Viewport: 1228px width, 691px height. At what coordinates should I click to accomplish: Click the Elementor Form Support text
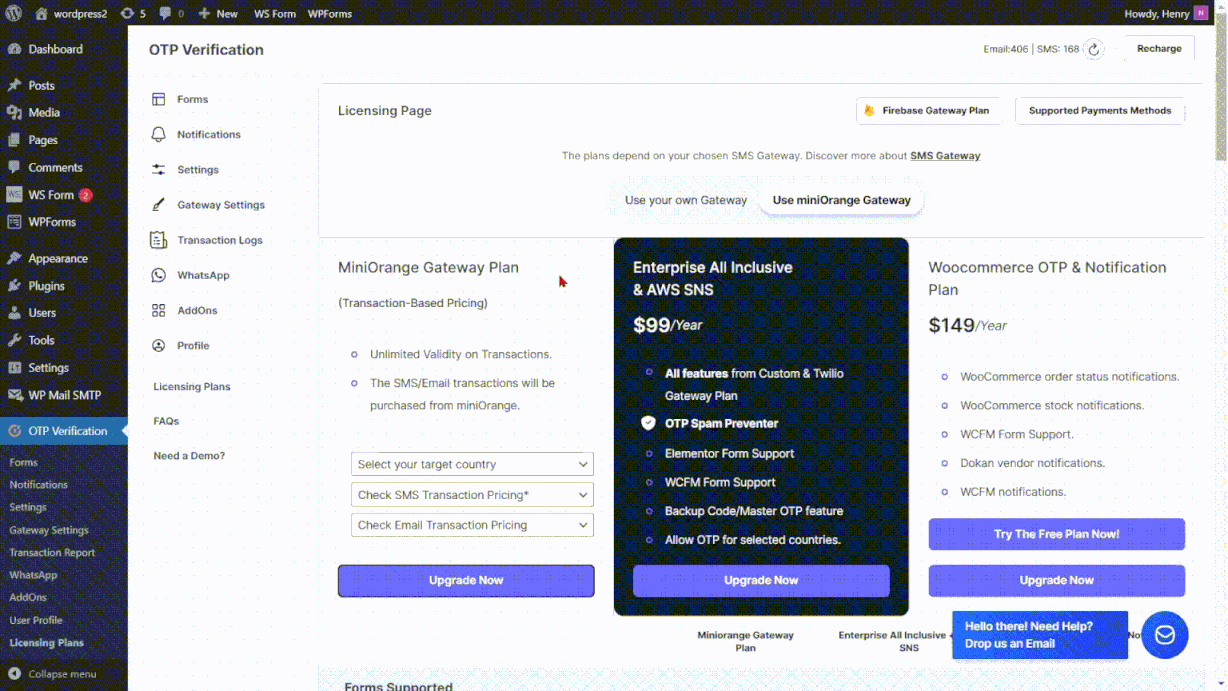(730, 453)
